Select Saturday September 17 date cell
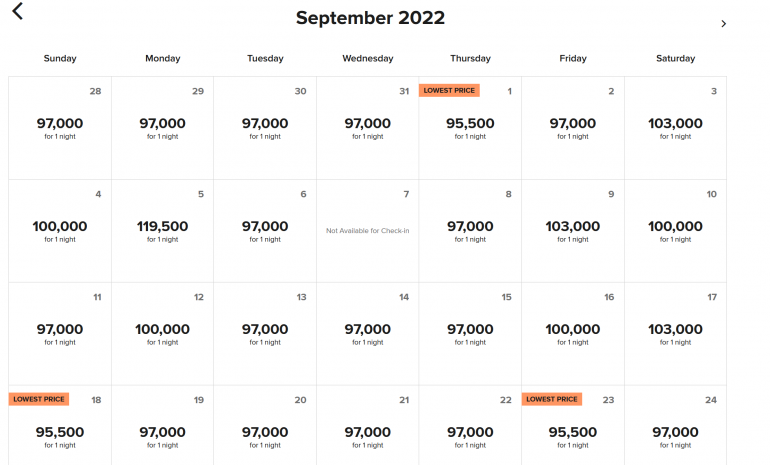Viewport: 770px width, 465px height. [x=675, y=333]
